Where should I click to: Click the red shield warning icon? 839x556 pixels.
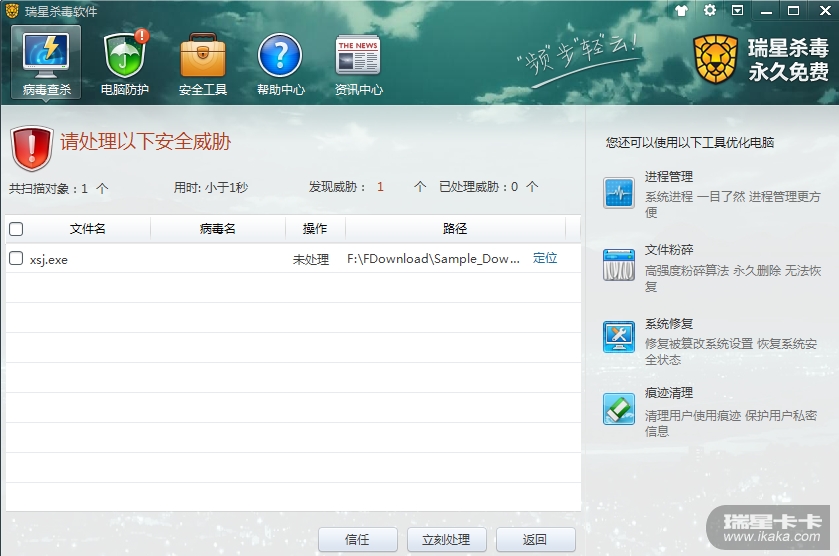(x=31, y=148)
